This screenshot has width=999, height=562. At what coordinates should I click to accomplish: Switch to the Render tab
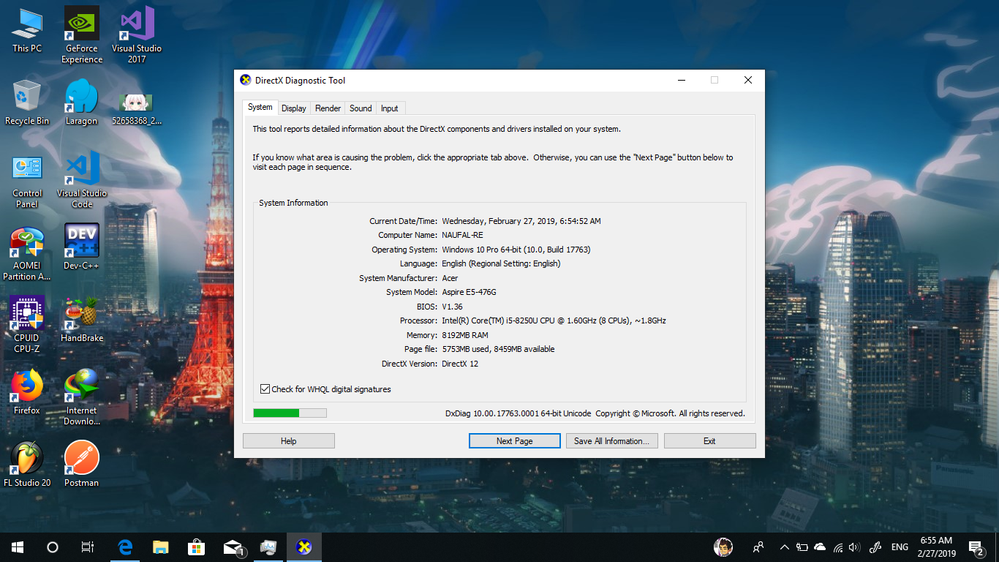click(327, 108)
